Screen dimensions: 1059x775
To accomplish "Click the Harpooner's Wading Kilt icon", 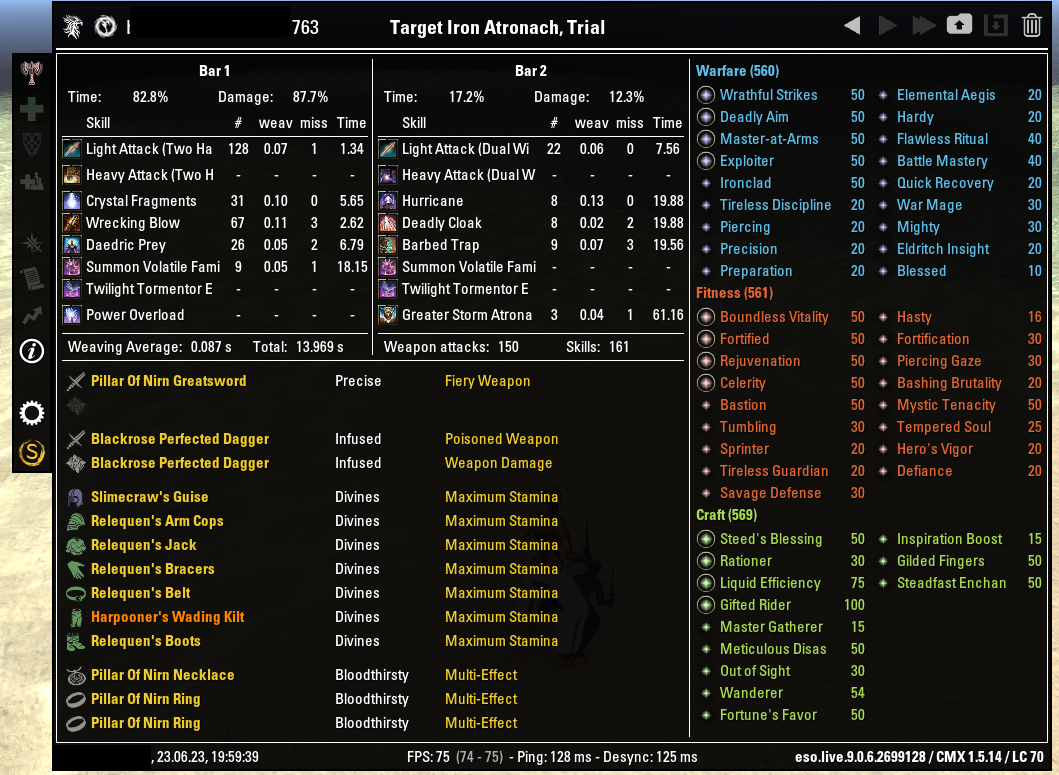I will (x=76, y=617).
